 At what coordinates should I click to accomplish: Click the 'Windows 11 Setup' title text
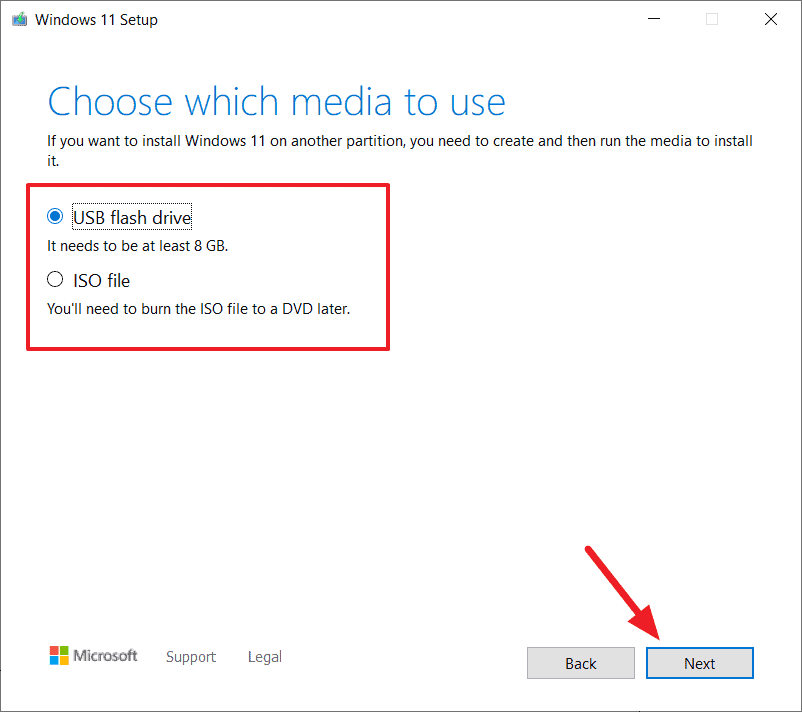pos(96,19)
